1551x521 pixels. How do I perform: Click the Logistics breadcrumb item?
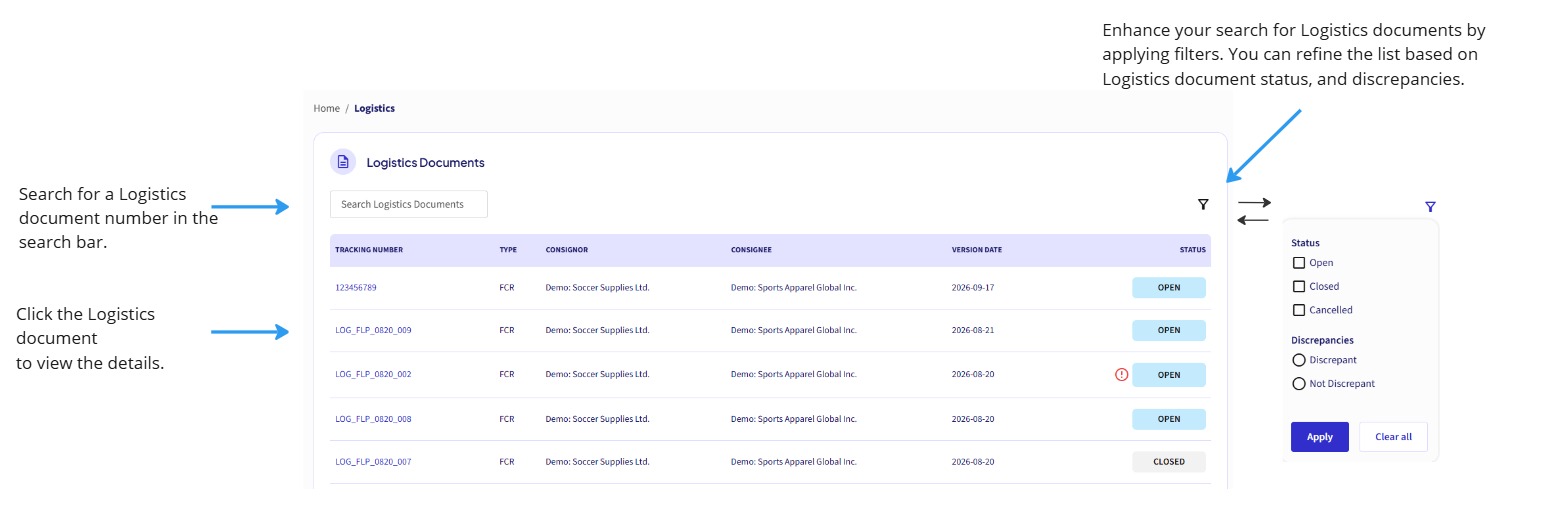point(374,108)
